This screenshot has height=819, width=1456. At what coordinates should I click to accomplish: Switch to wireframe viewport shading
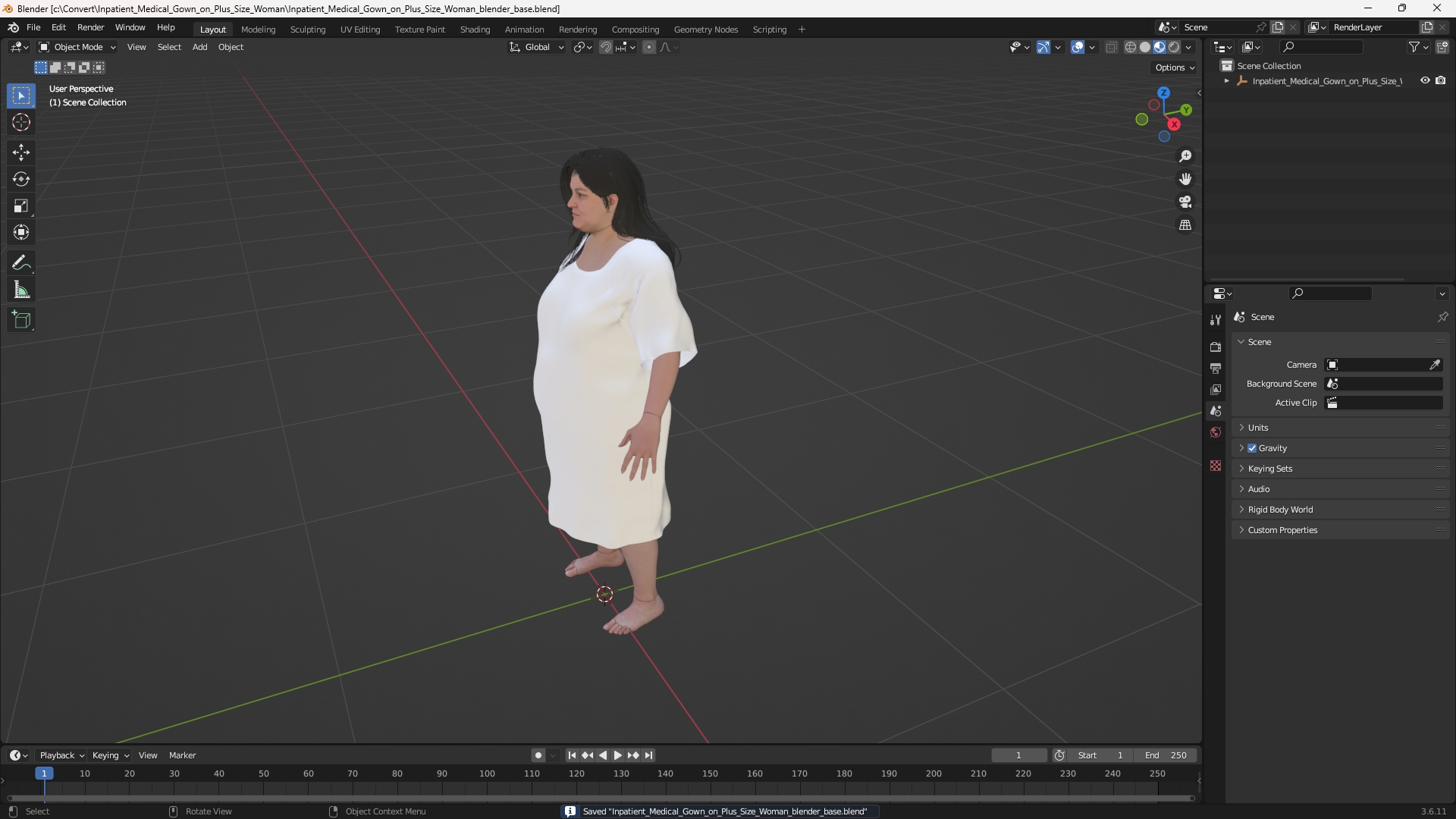[x=1131, y=47]
